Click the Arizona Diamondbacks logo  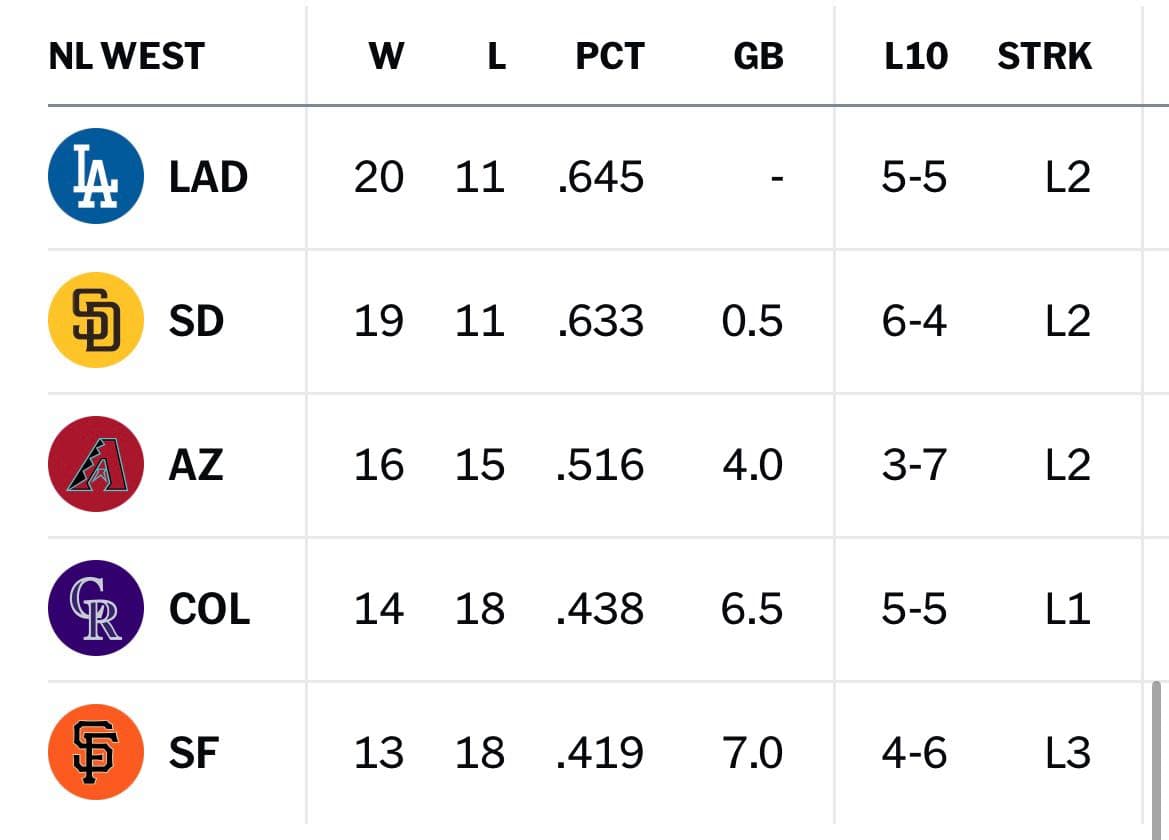(x=95, y=464)
